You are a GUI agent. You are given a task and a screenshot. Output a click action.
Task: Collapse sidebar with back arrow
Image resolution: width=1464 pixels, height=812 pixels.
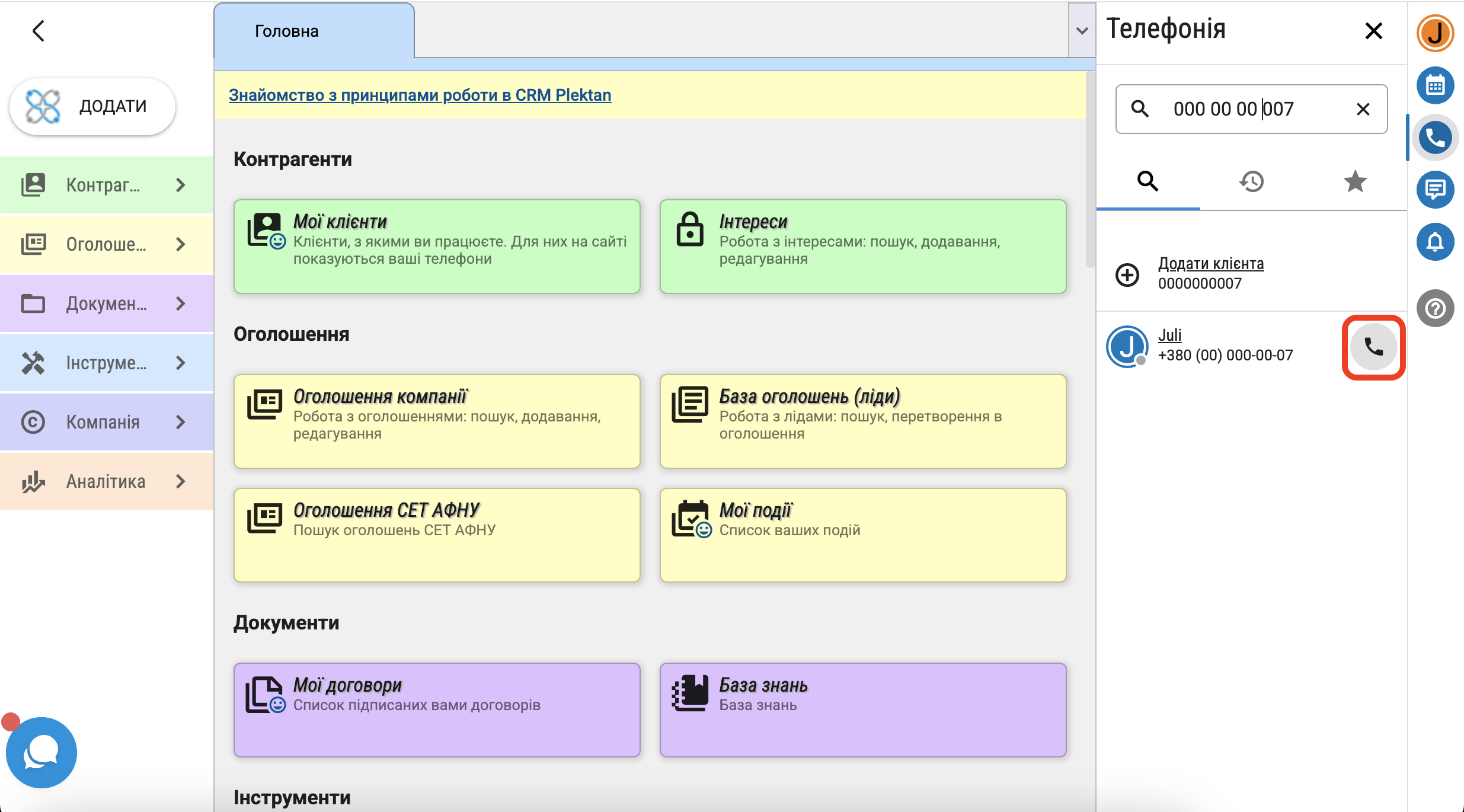point(39,31)
